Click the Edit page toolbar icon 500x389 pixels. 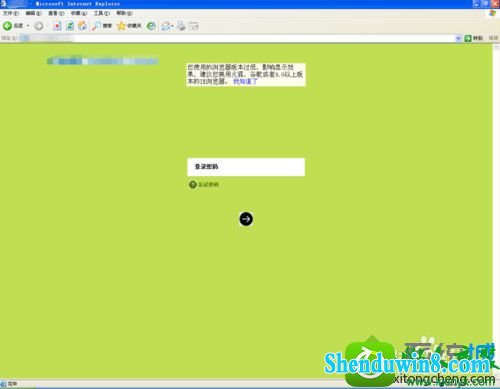coord(193,26)
